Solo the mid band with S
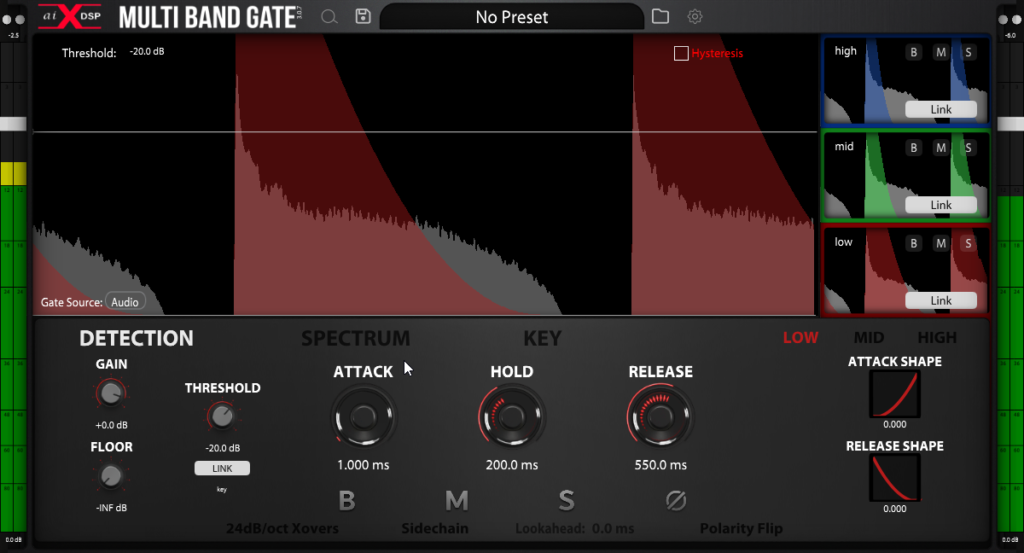This screenshot has height=553, width=1024. pos(968,148)
